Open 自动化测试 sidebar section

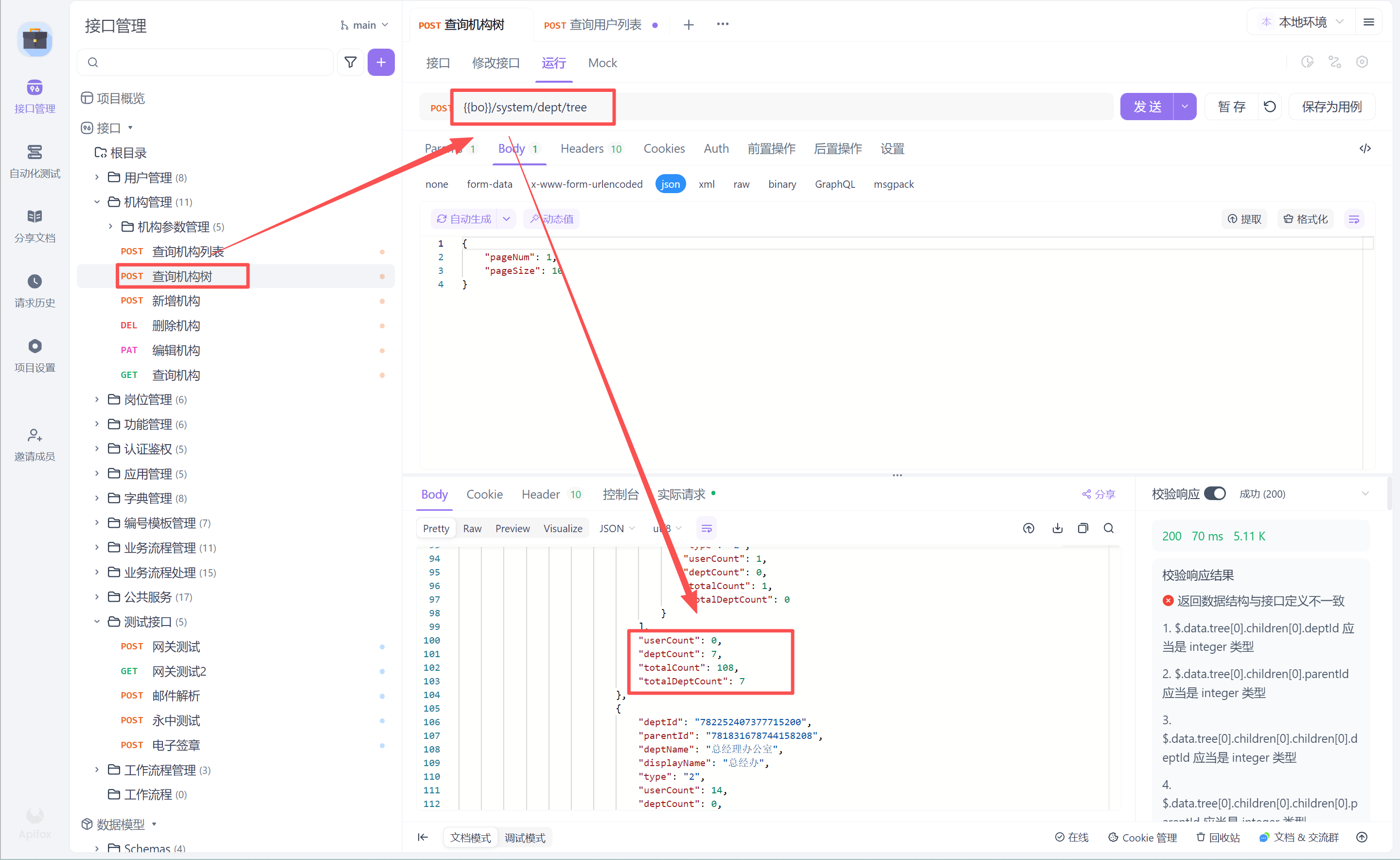(35, 161)
